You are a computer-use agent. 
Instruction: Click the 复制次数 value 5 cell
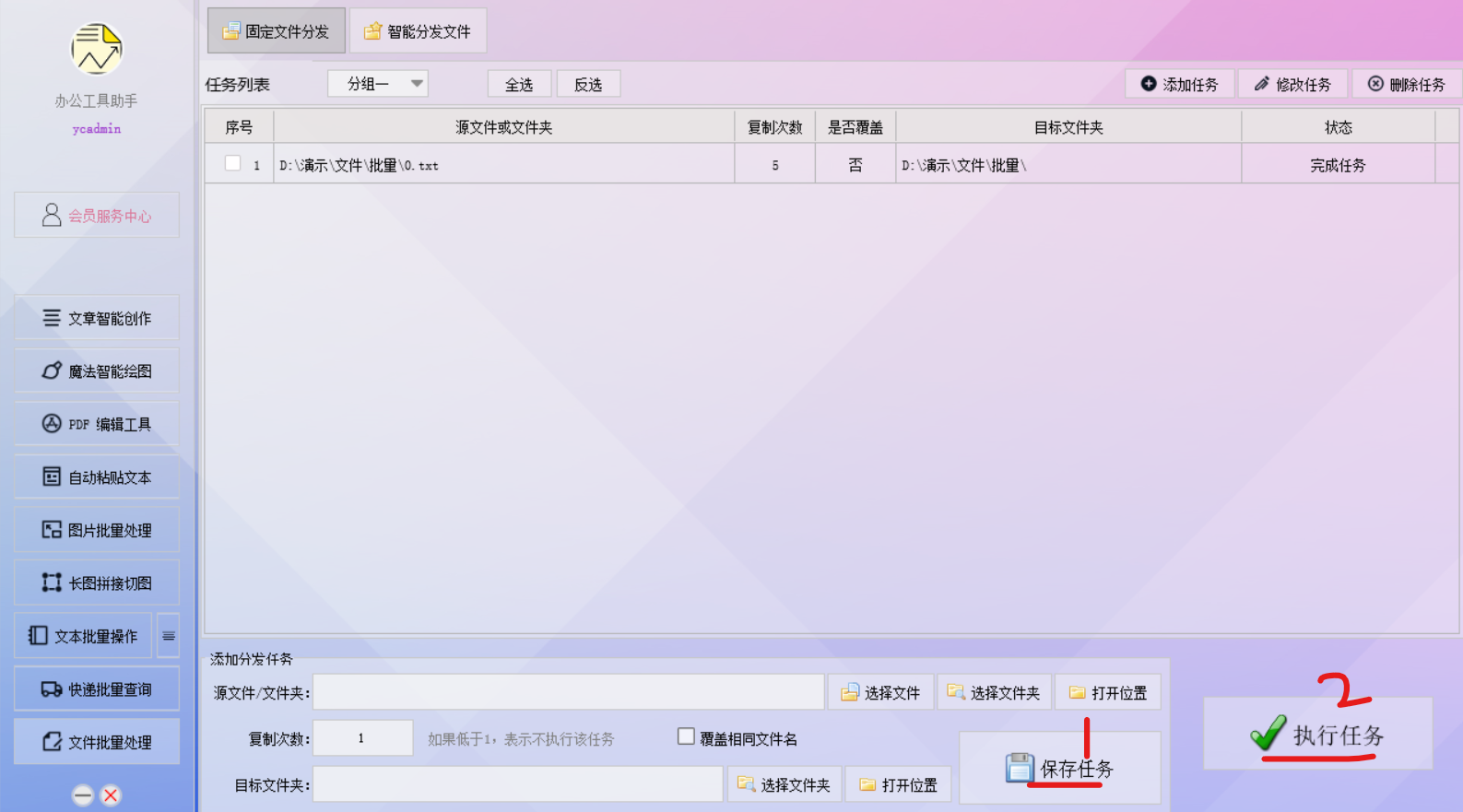(x=774, y=165)
